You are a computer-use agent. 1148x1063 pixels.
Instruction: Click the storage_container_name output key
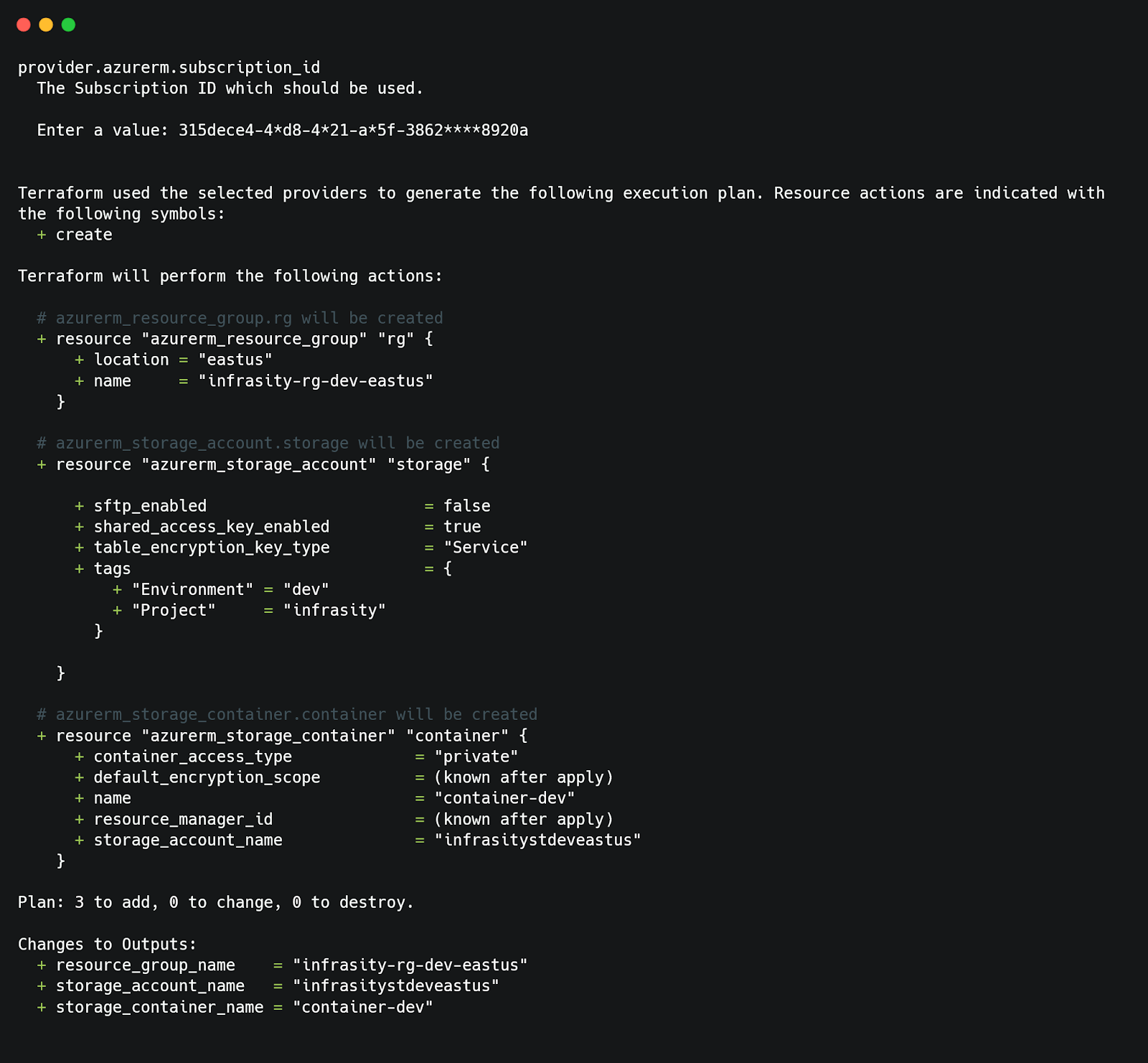(x=160, y=1007)
